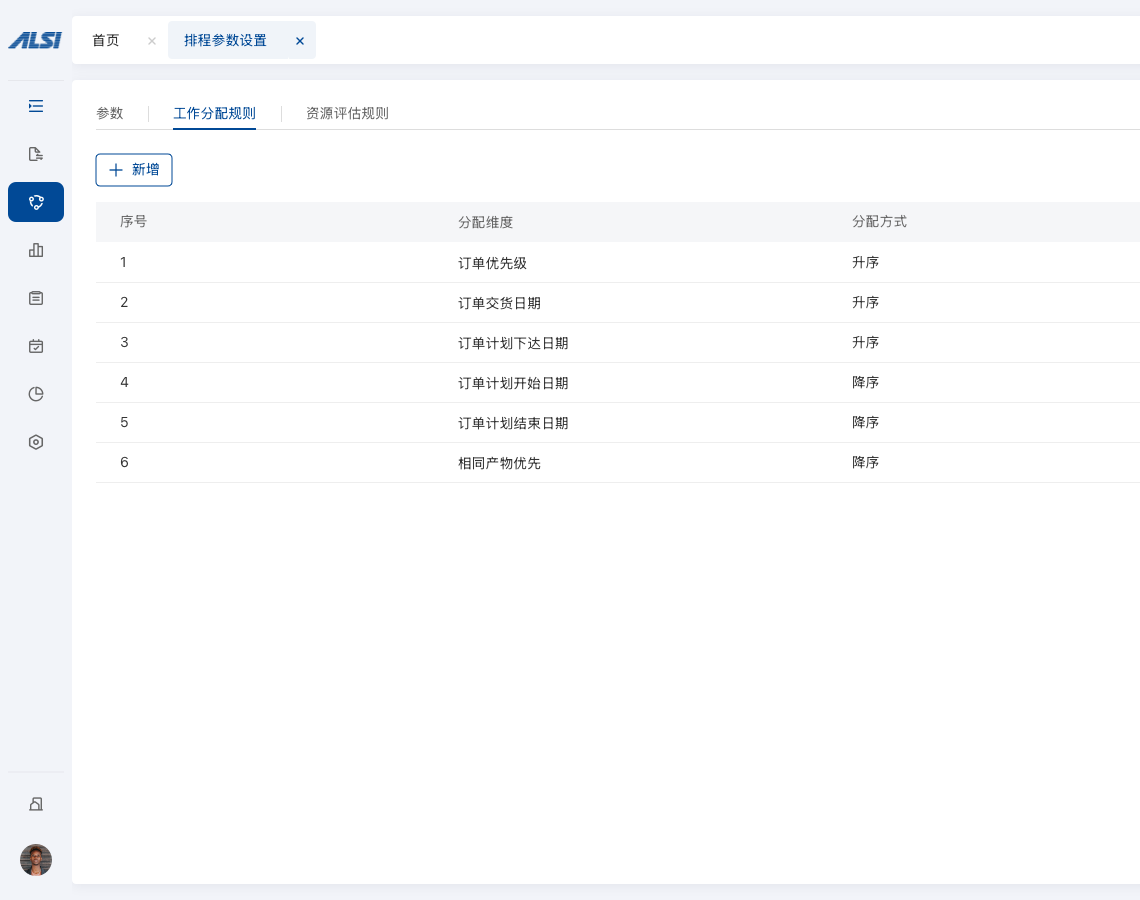Image resolution: width=1140 pixels, height=900 pixels.
Task: Switch to the 资源评估规则 tab
Action: pyautogui.click(x=347, y=114)
